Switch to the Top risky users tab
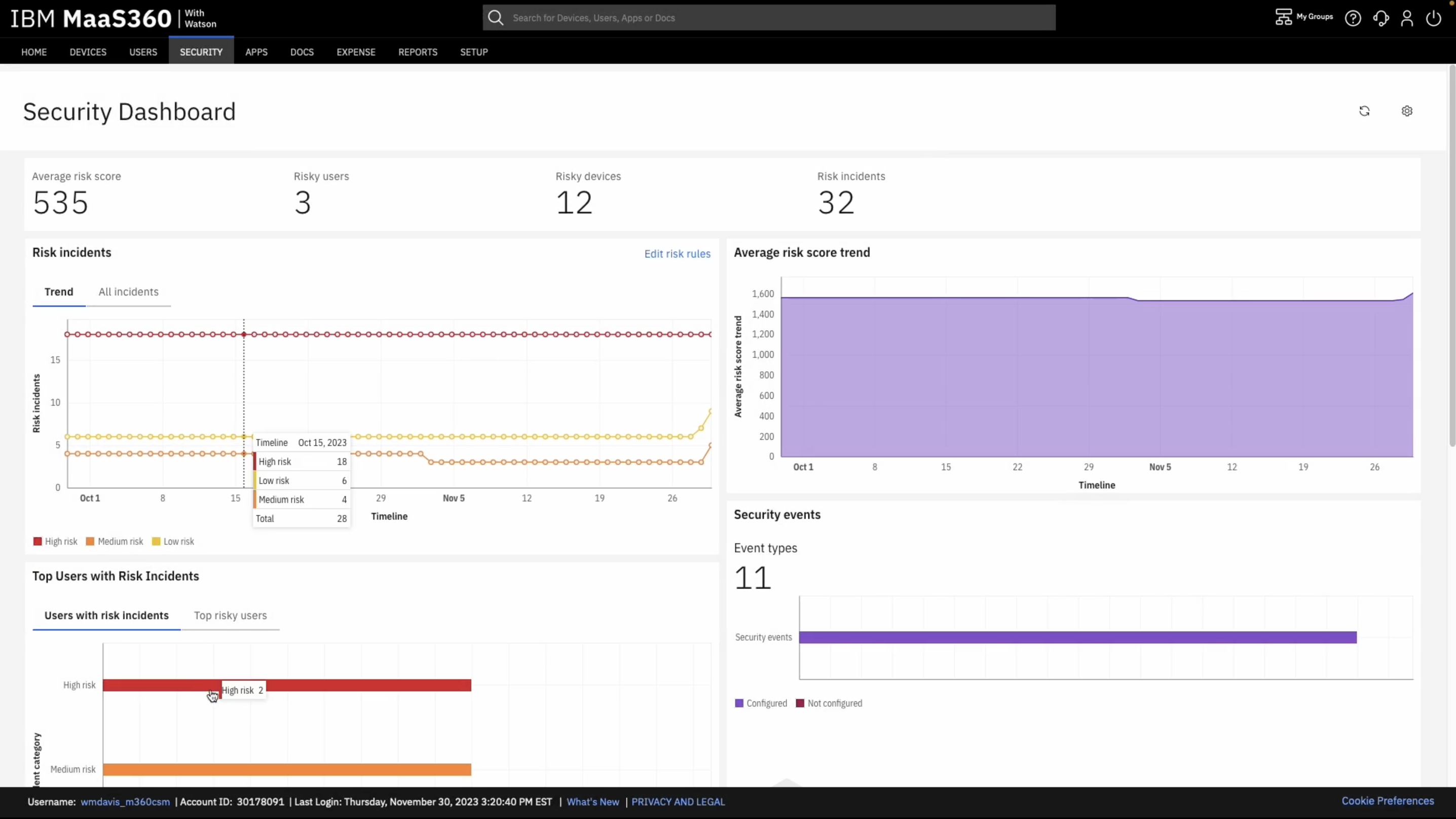 pos(231,615)
